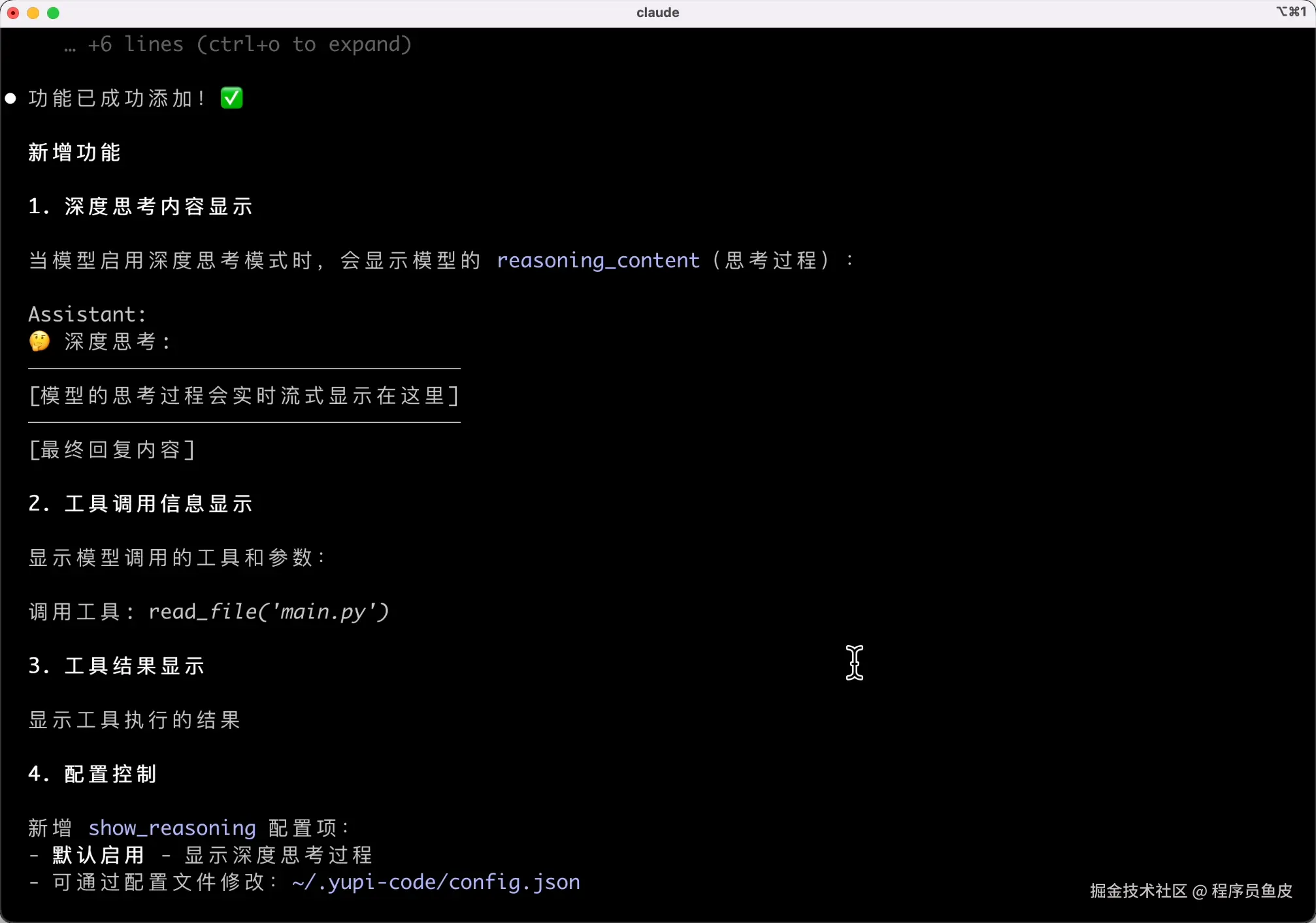Click the read_file('main.py') call text

(x=269, y=612)
